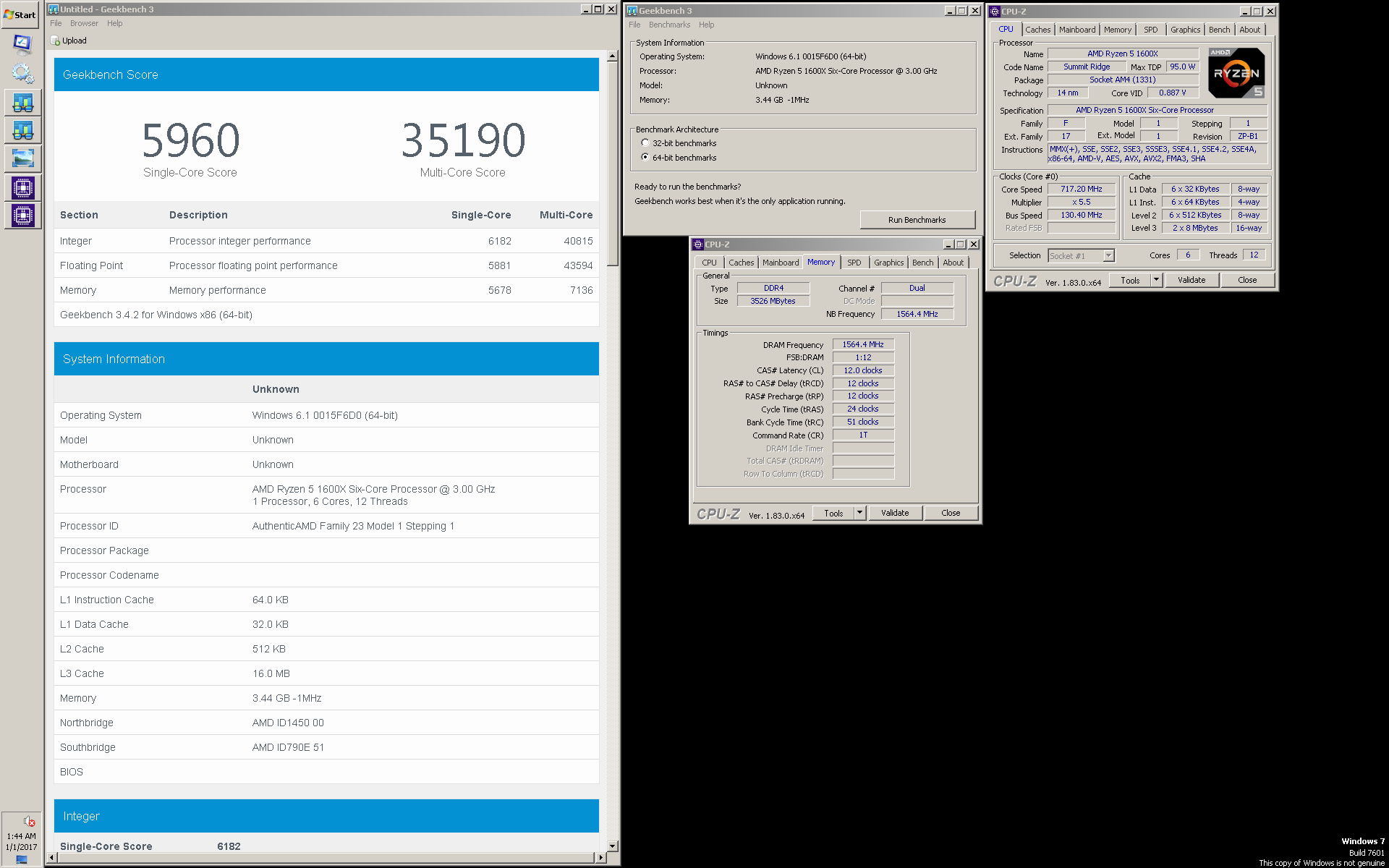Click Tools button in CPU-Z Memory window
Screen dimensions: 1389x868
click(833, 514)
